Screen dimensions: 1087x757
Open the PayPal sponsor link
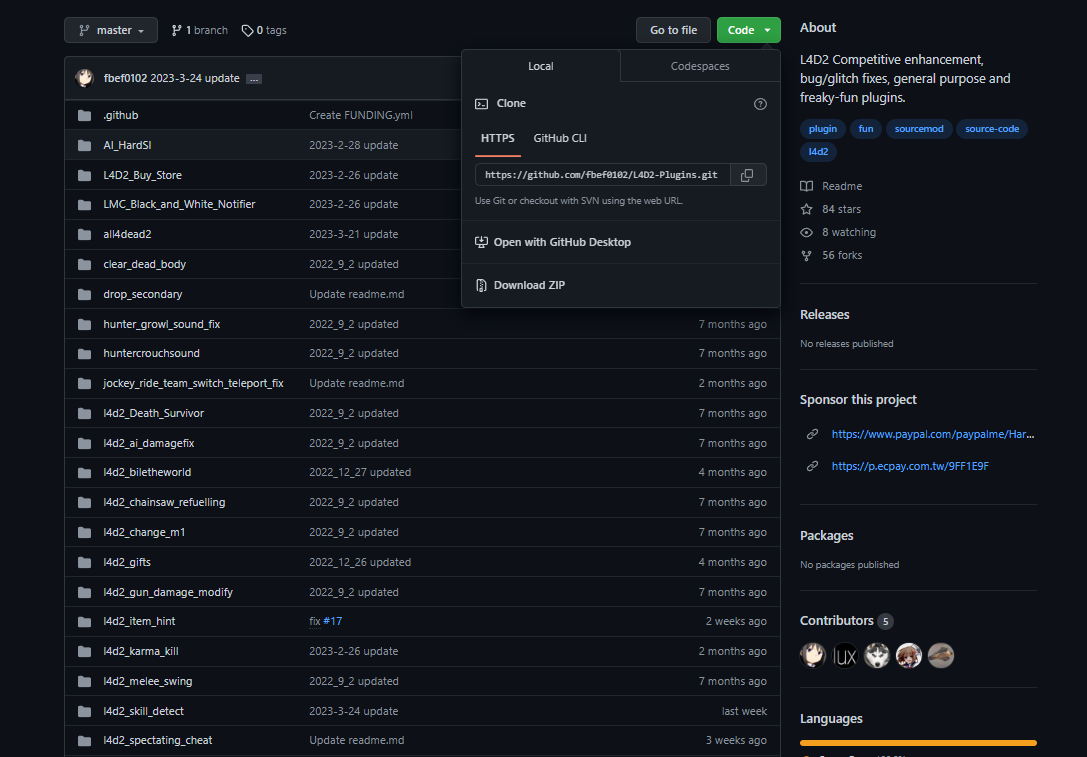[x=932, y=434]
